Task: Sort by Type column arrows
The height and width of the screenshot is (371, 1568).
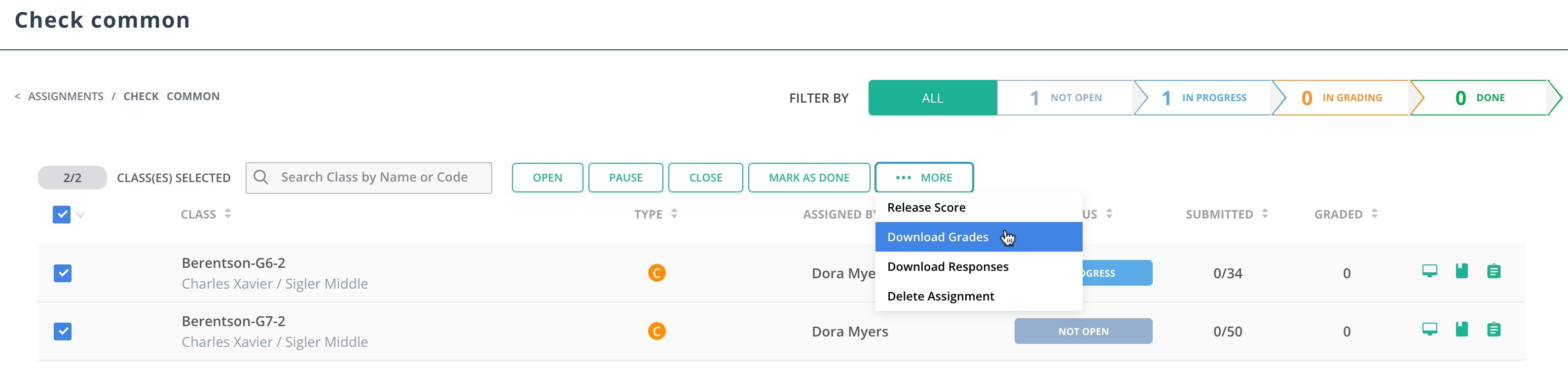Action: (674, 214)
